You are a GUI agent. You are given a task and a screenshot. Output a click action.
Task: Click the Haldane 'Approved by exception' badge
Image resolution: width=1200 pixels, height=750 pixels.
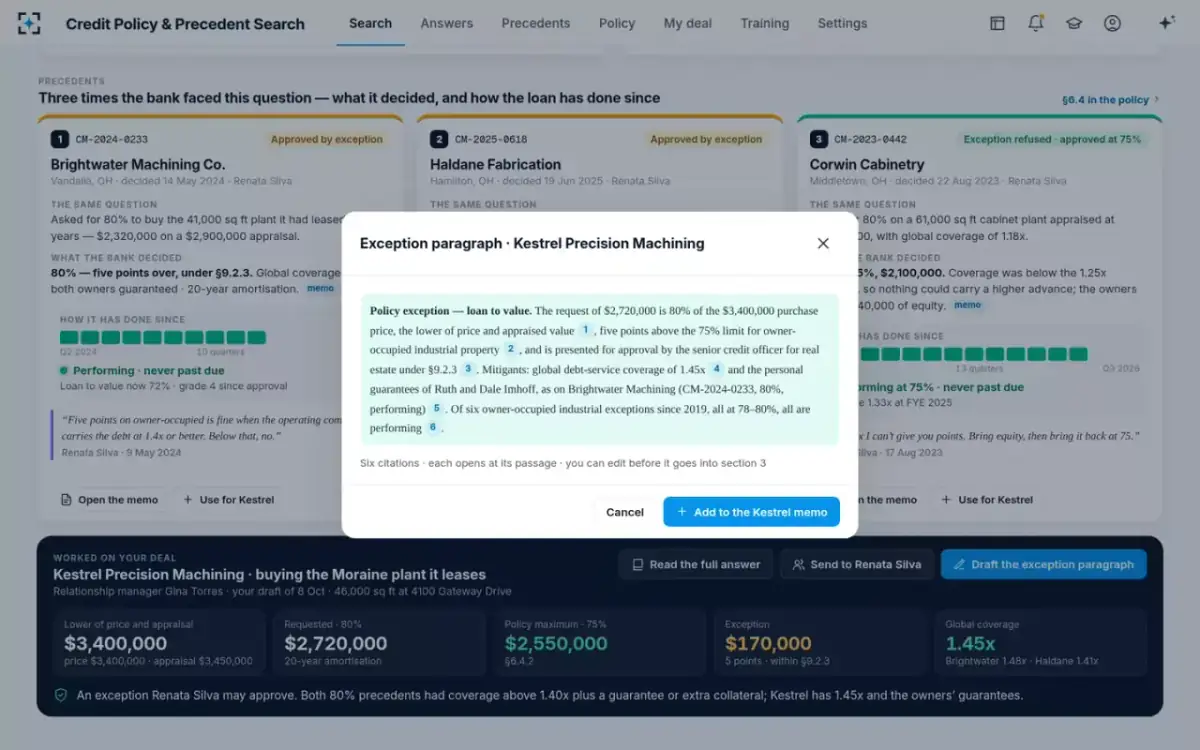click(x=706, y=139)
